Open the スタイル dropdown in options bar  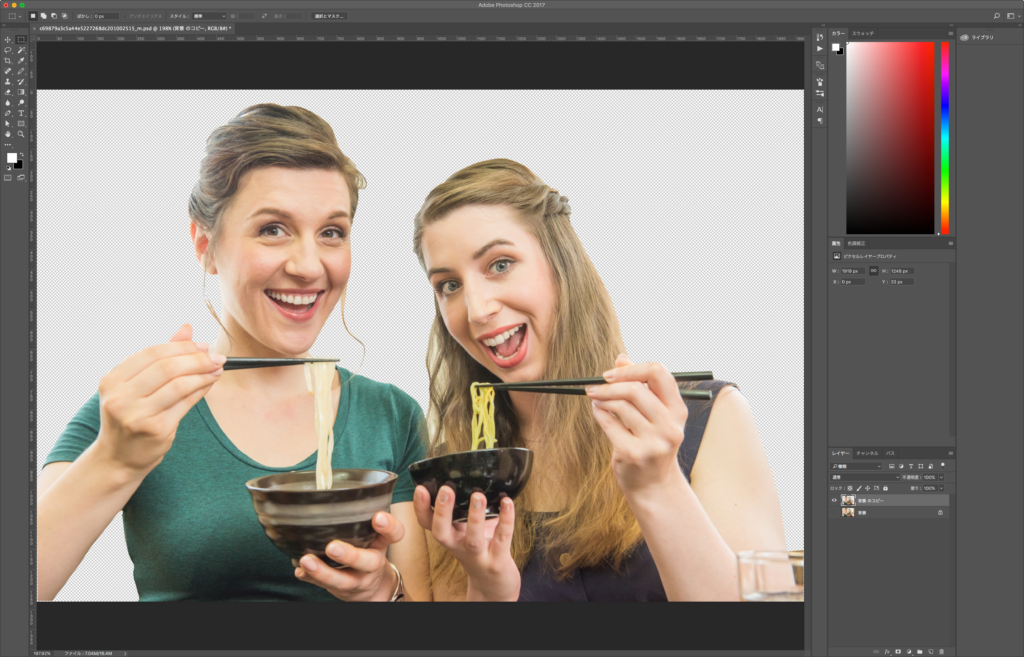pyautogui.click(x=208, y=16)
